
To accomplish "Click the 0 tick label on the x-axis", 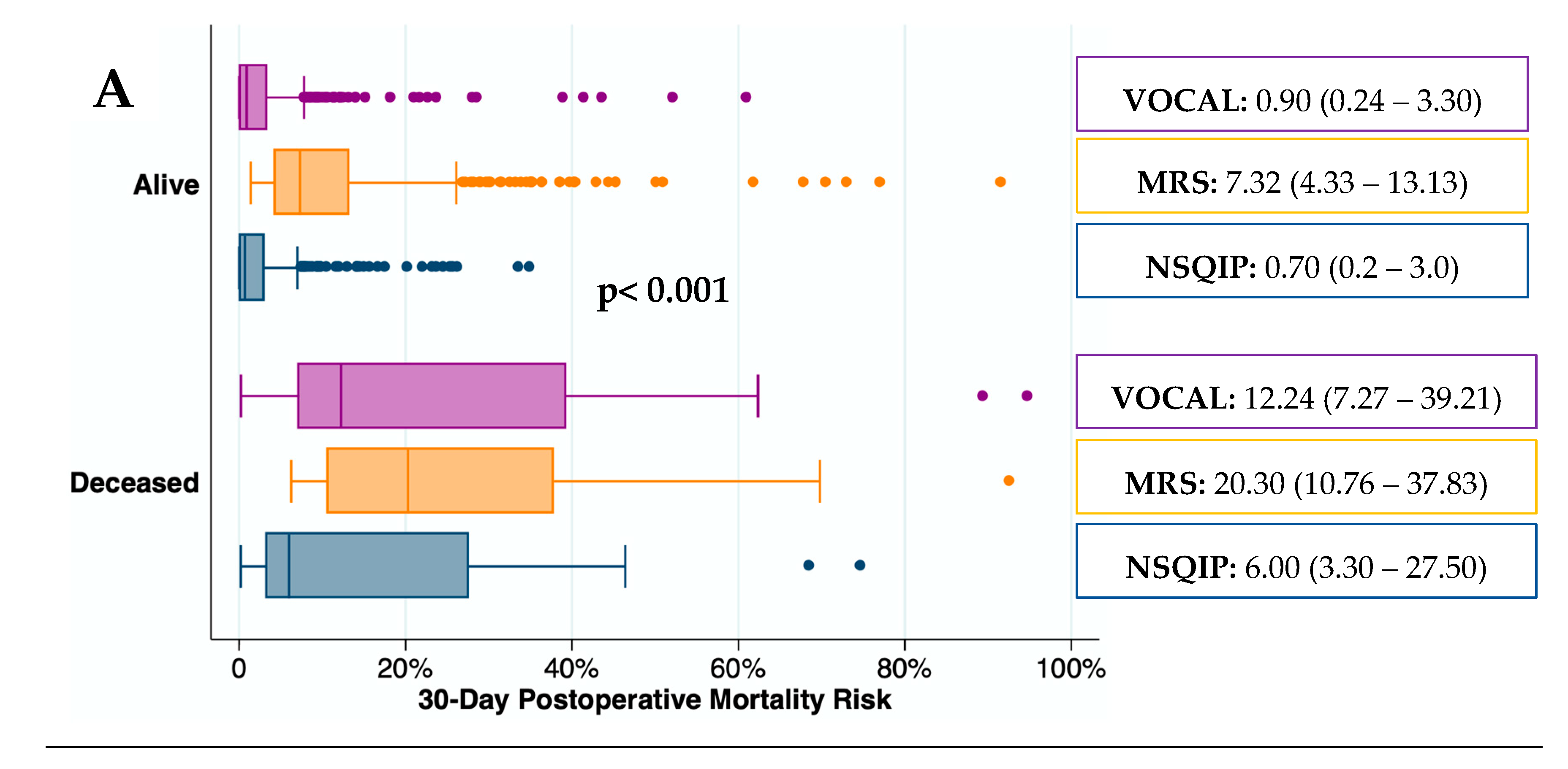I will tap(239, 669).
